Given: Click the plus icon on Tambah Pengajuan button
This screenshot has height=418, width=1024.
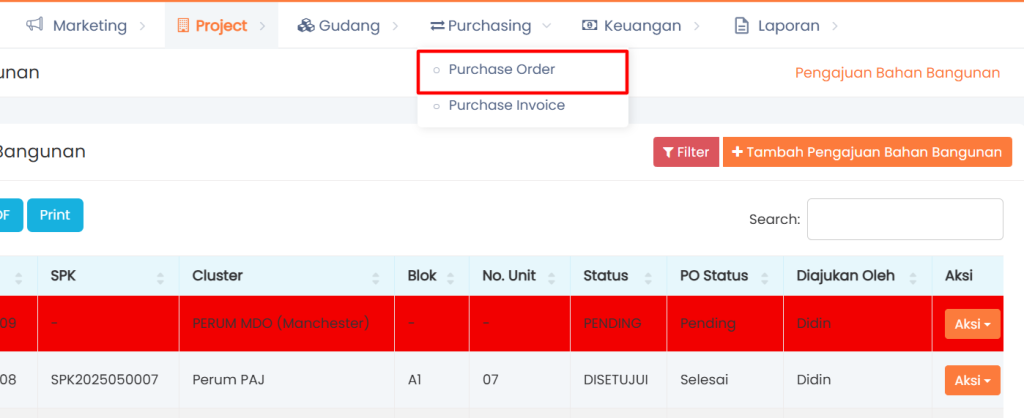Looking at the screenshot, I should pyautogui.click(x=737, y=152).
